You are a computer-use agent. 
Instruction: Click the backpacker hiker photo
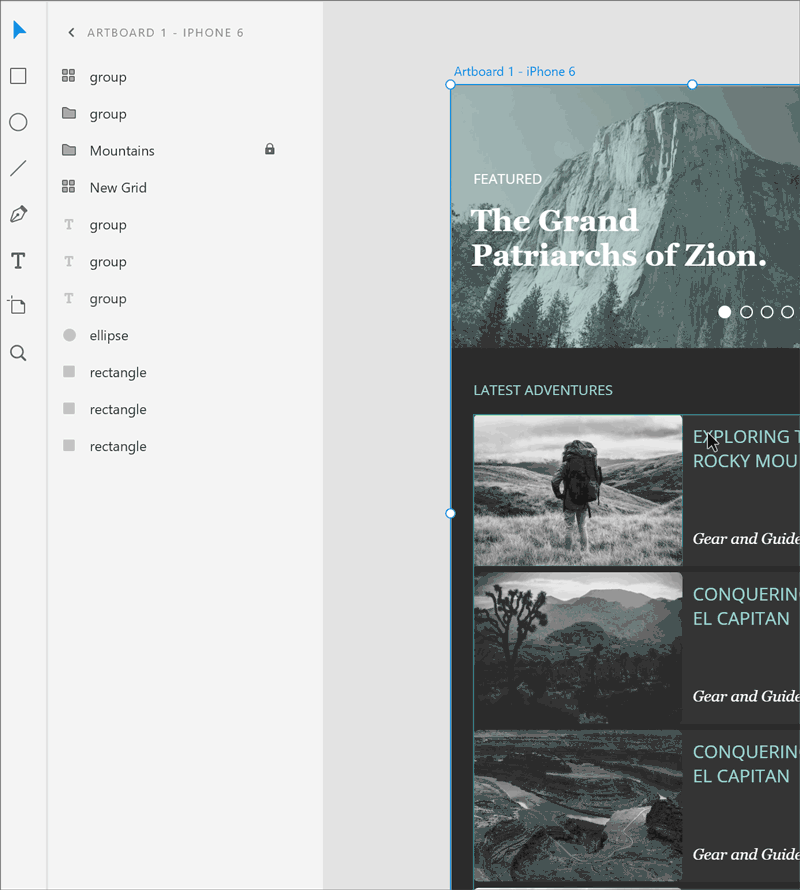point(578,490)
